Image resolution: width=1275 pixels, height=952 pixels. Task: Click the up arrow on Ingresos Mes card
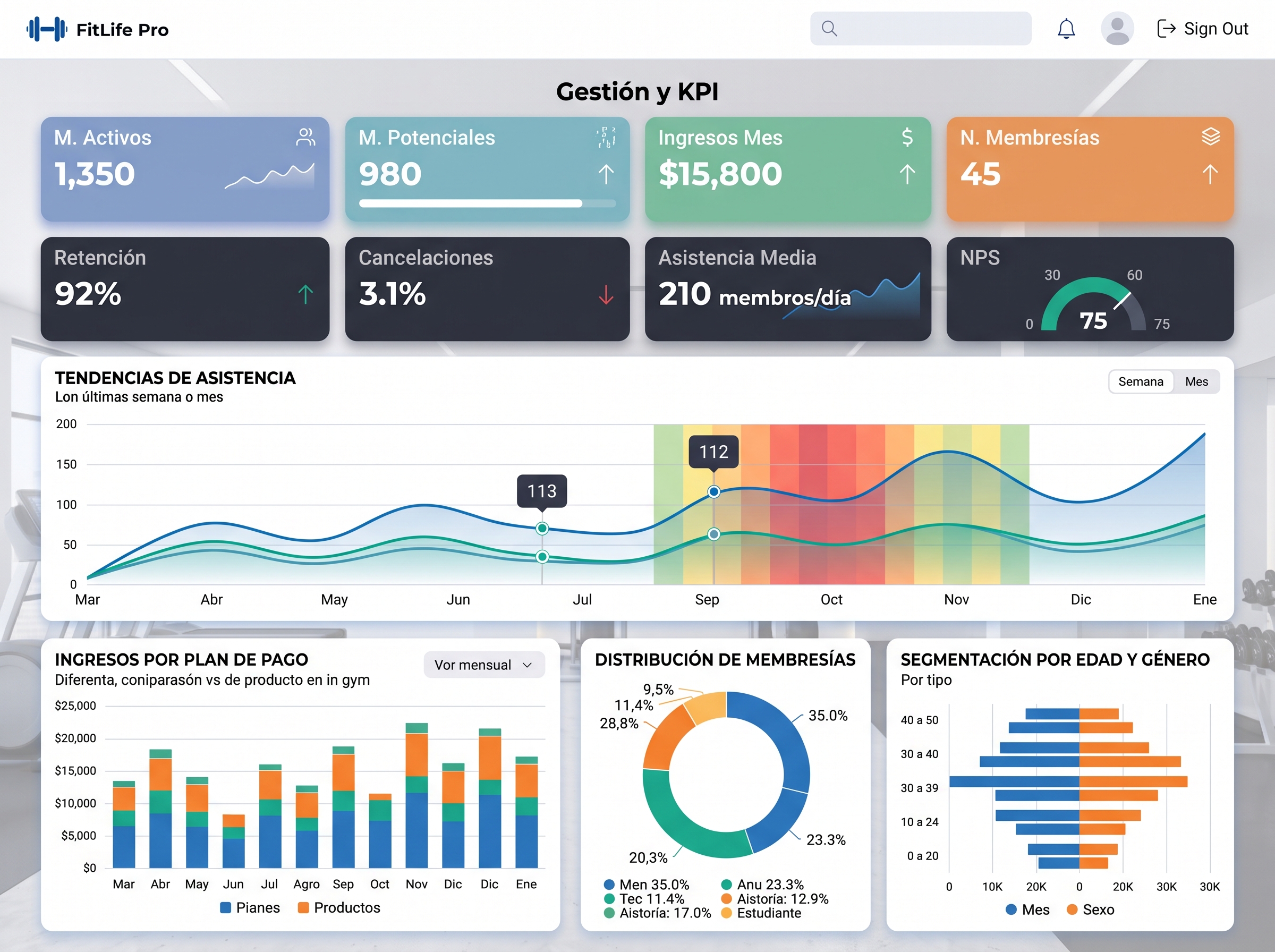[x=907, y=175]
